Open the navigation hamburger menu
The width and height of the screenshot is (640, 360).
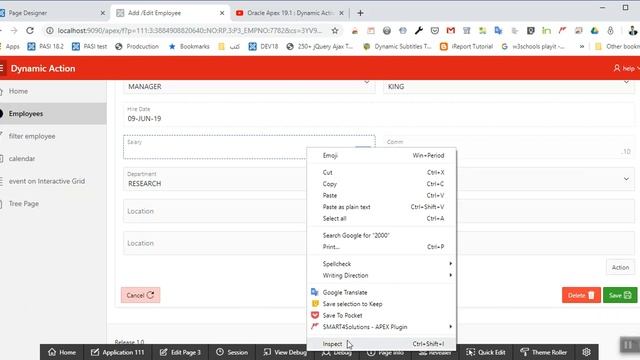2,68
